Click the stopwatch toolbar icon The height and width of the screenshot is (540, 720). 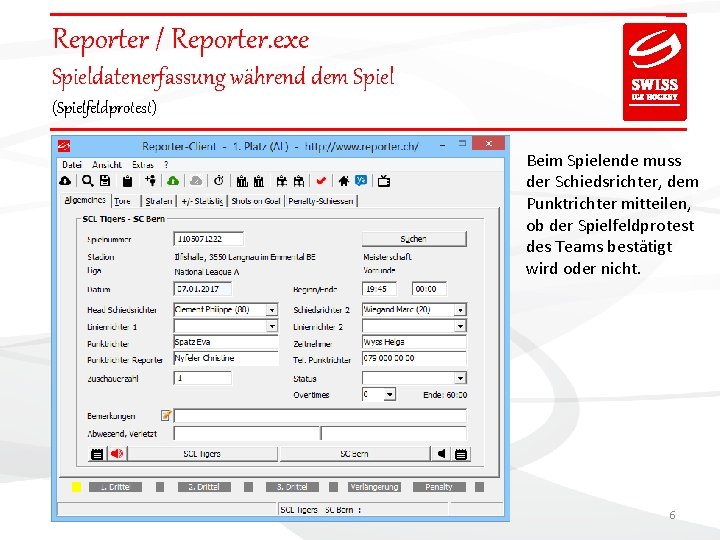tap(219, 181)
